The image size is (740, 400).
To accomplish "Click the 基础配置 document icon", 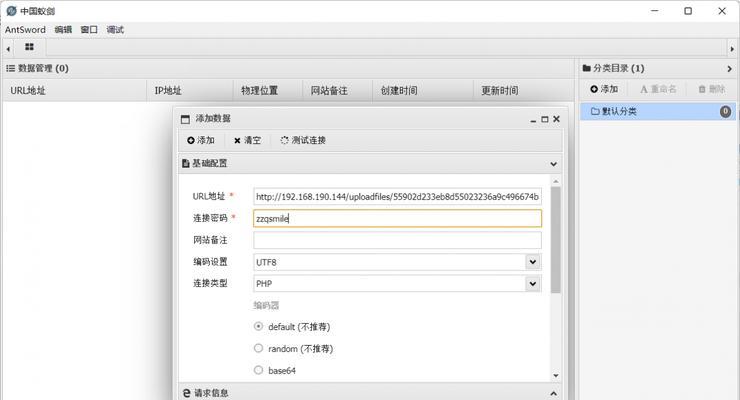I will point(185,164).
